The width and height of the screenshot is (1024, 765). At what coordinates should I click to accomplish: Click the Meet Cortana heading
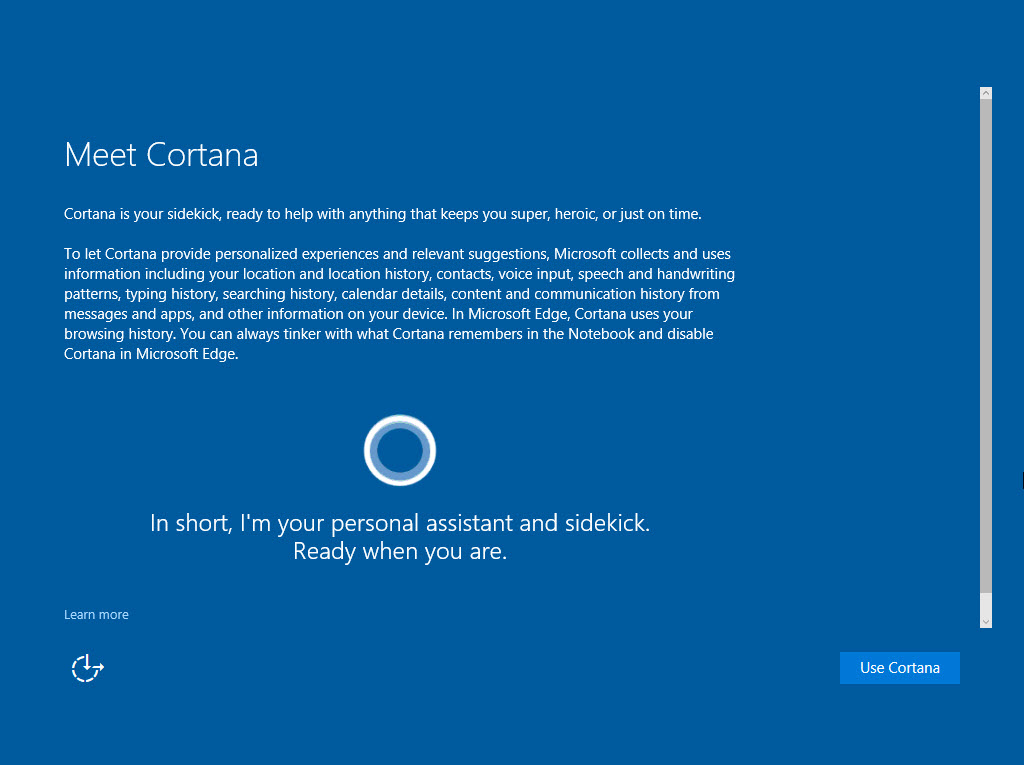161,155
